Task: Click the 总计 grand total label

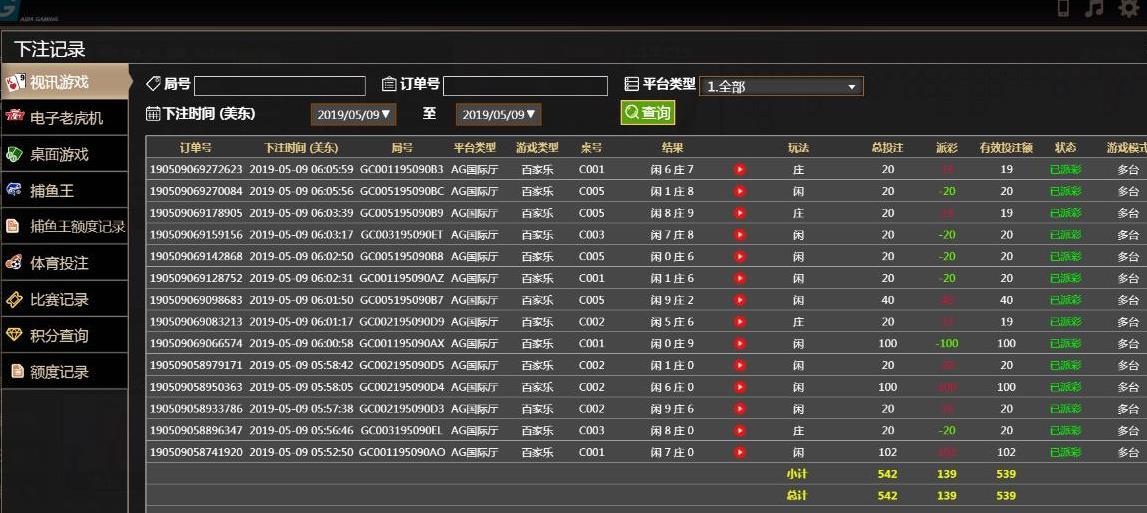Action: click(x=797, y=495)
